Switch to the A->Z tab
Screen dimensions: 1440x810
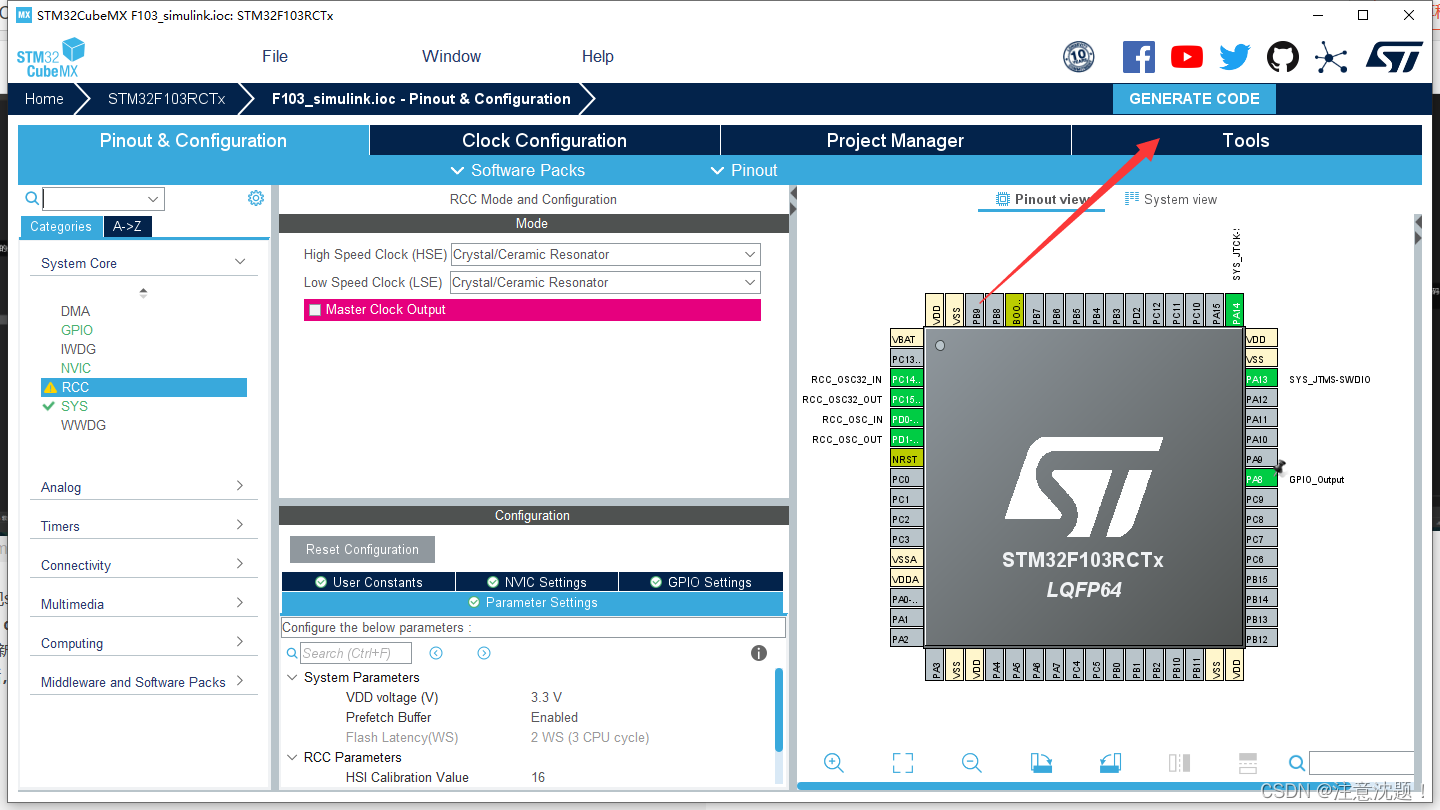tap(127, 227)
